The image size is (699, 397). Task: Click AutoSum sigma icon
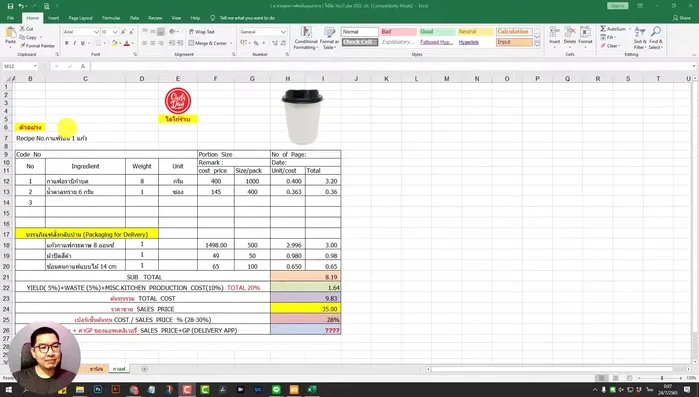click(603, 29)
